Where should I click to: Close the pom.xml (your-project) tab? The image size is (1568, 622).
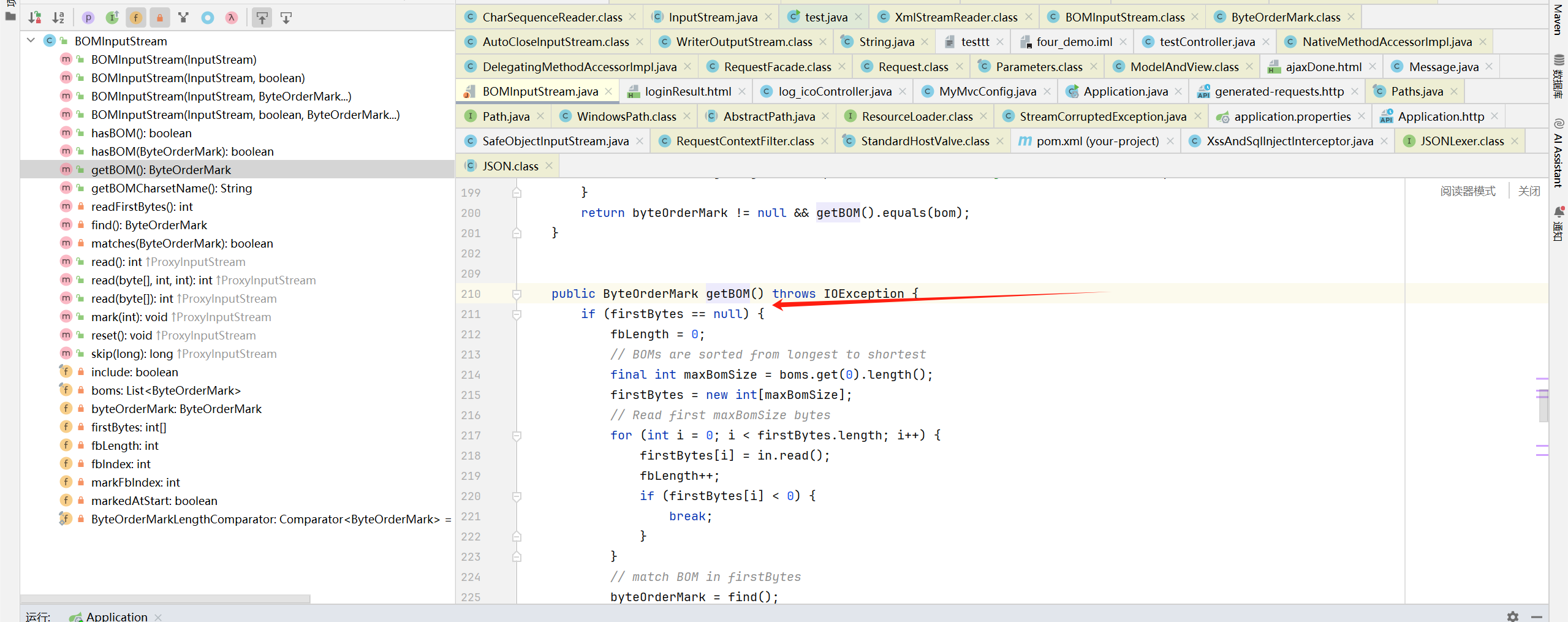click(1170, 141)
